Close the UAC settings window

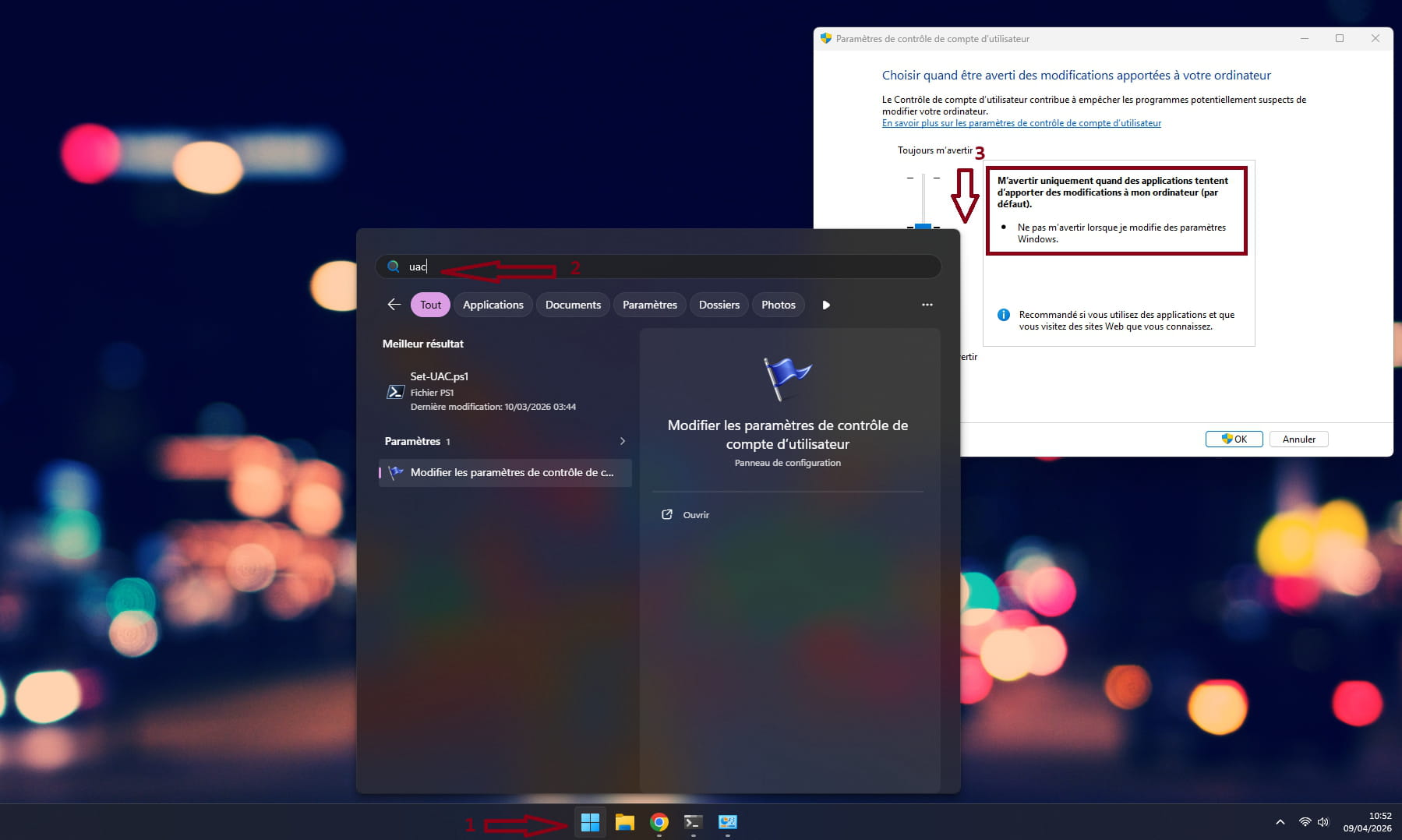[1376, 38]
